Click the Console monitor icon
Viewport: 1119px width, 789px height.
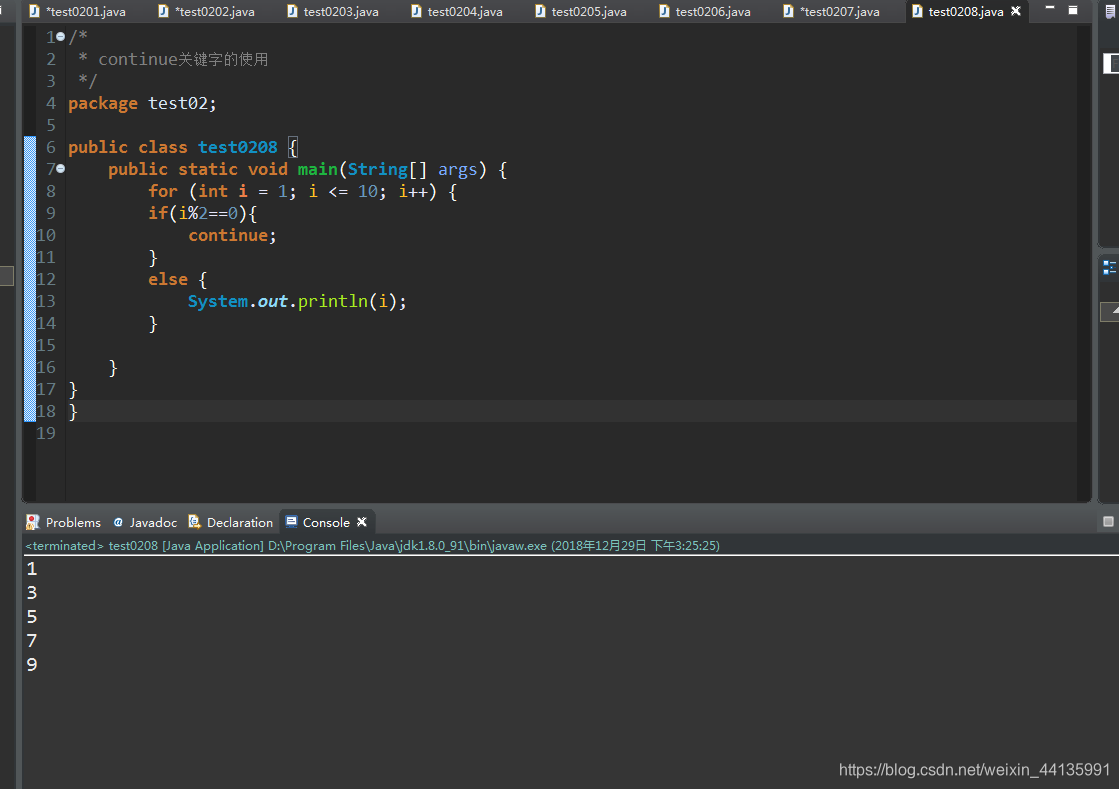(291, 521)
